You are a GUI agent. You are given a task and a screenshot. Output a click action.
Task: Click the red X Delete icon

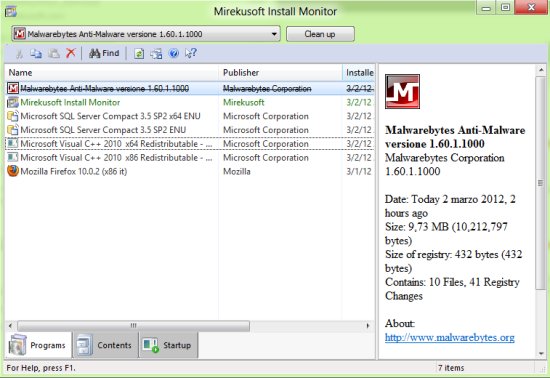[71, 53]
